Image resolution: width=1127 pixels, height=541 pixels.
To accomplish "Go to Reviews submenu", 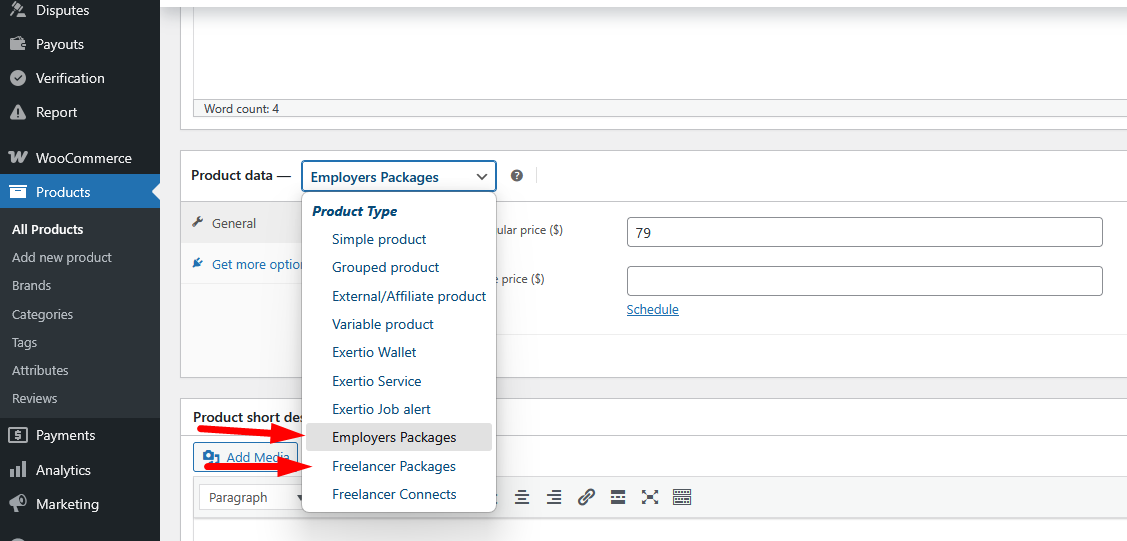I will 34,398.
